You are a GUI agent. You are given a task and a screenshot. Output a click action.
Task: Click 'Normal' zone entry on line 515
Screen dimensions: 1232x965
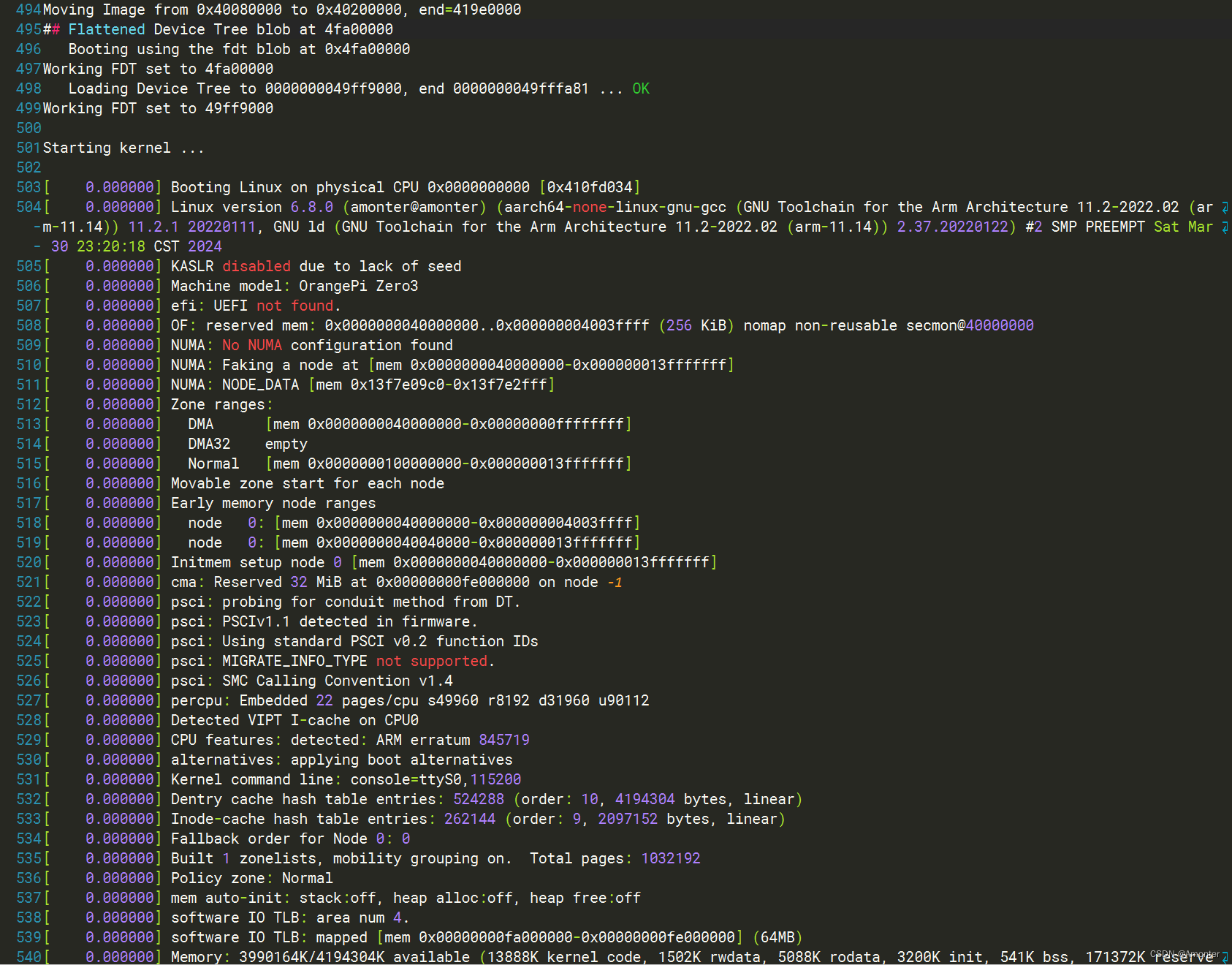pyautogui.click(x=213, y=463)
